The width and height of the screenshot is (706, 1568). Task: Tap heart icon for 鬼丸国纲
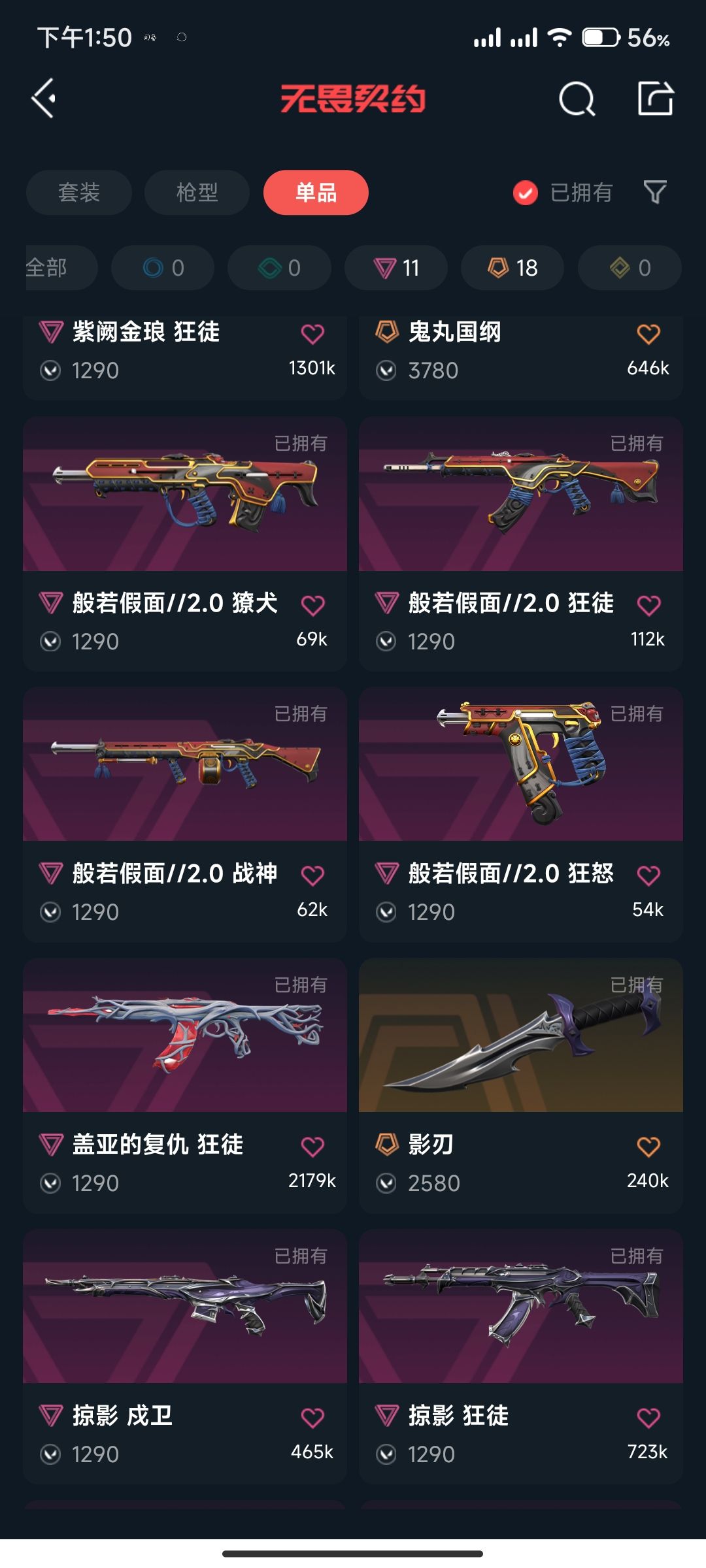(648, 335)
